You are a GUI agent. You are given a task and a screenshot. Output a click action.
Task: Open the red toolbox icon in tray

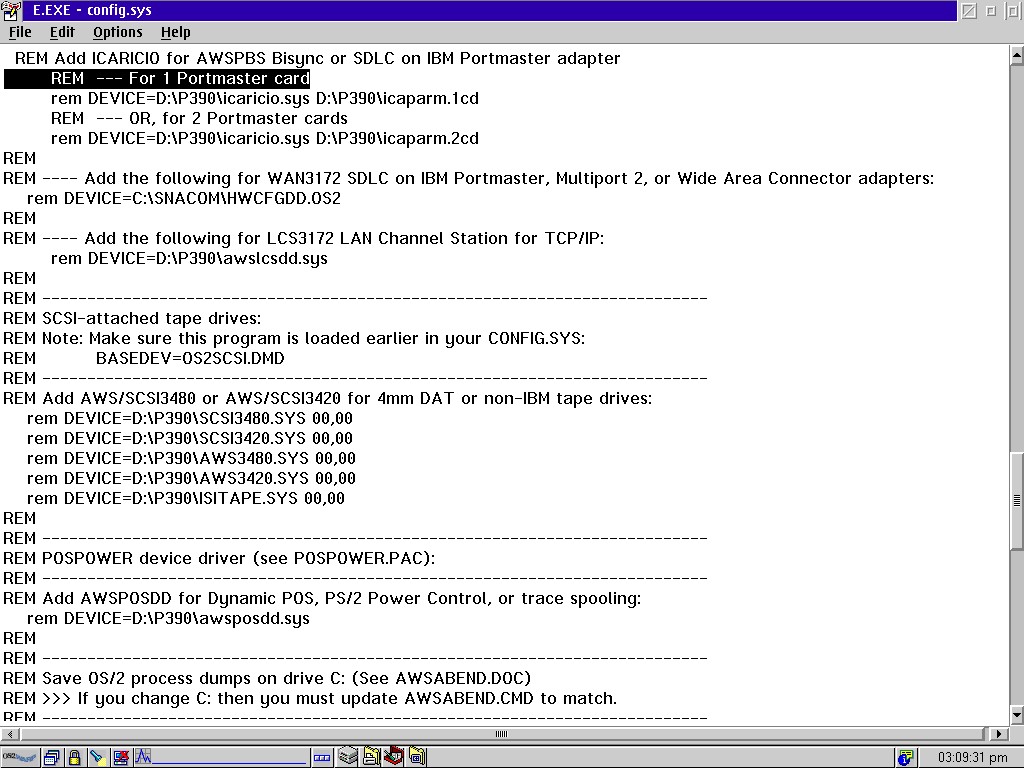(393, 756)
